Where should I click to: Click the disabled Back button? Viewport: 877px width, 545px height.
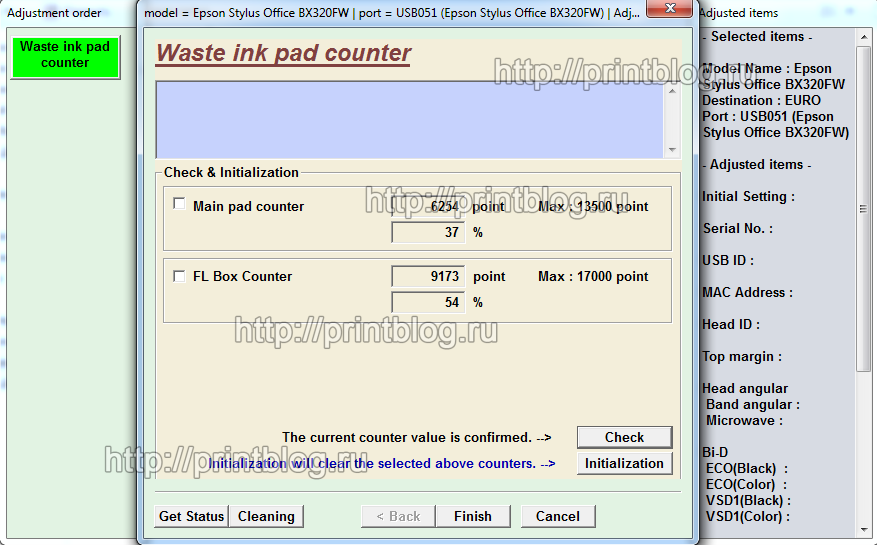tap(398, 516)
